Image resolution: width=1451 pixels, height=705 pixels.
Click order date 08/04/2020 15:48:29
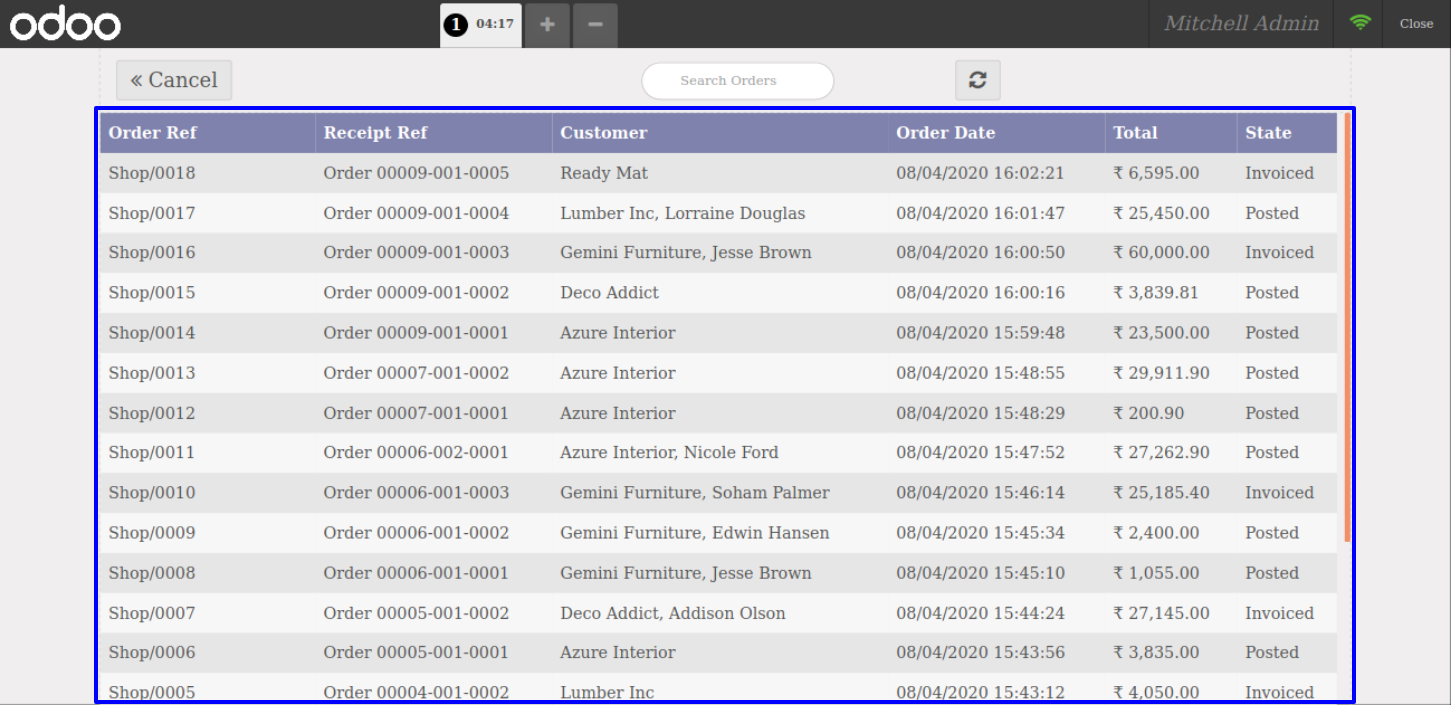(x=980, y=413)
